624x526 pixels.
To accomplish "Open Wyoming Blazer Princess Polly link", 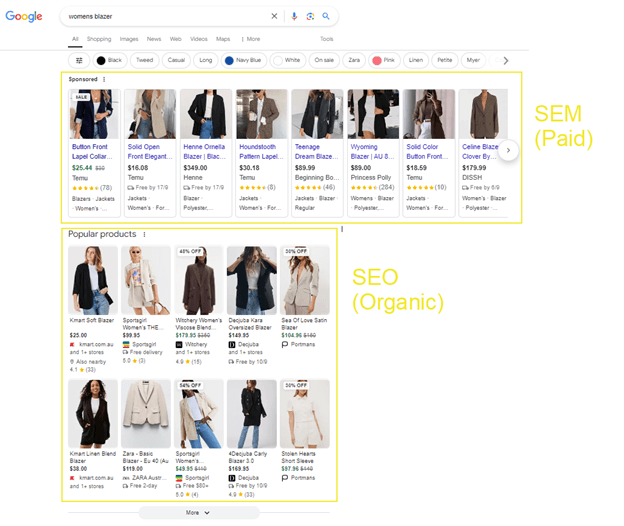I will 372,152.
